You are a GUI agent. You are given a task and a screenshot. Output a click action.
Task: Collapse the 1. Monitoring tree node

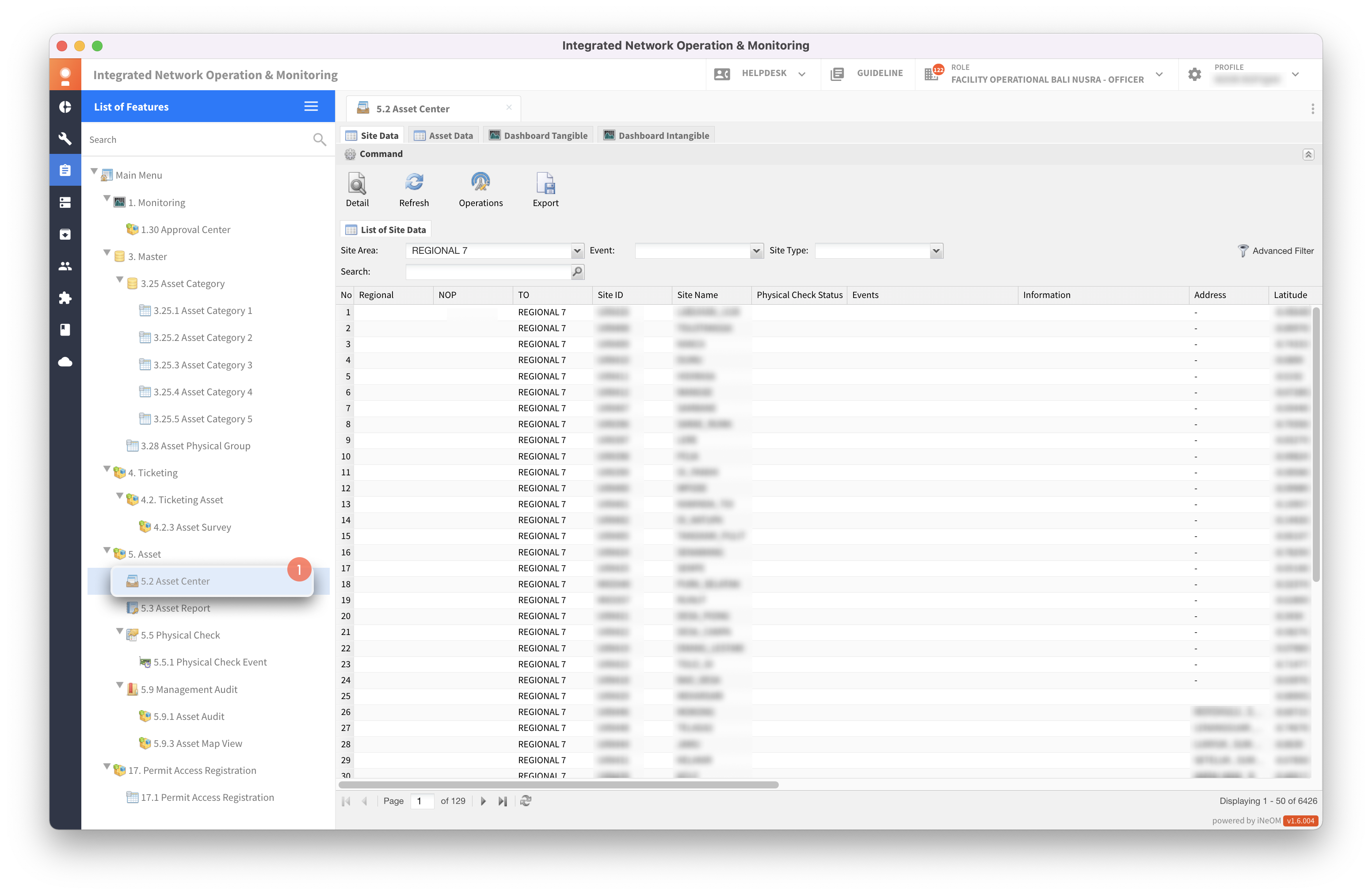coord(107,199)
